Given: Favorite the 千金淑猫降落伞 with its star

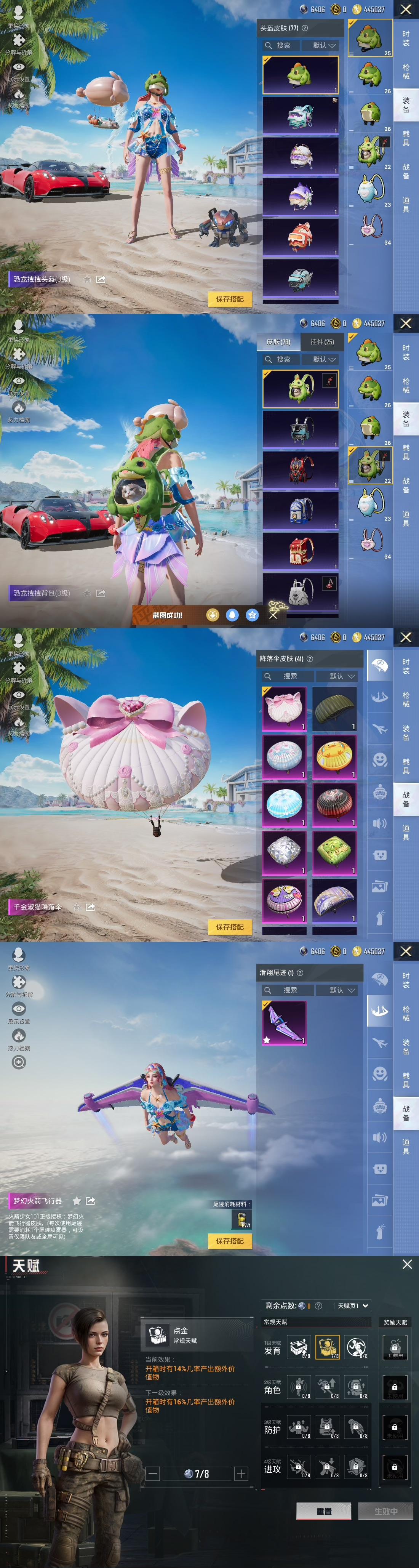Looking at the screenshot, I should [x=77, y=907].
